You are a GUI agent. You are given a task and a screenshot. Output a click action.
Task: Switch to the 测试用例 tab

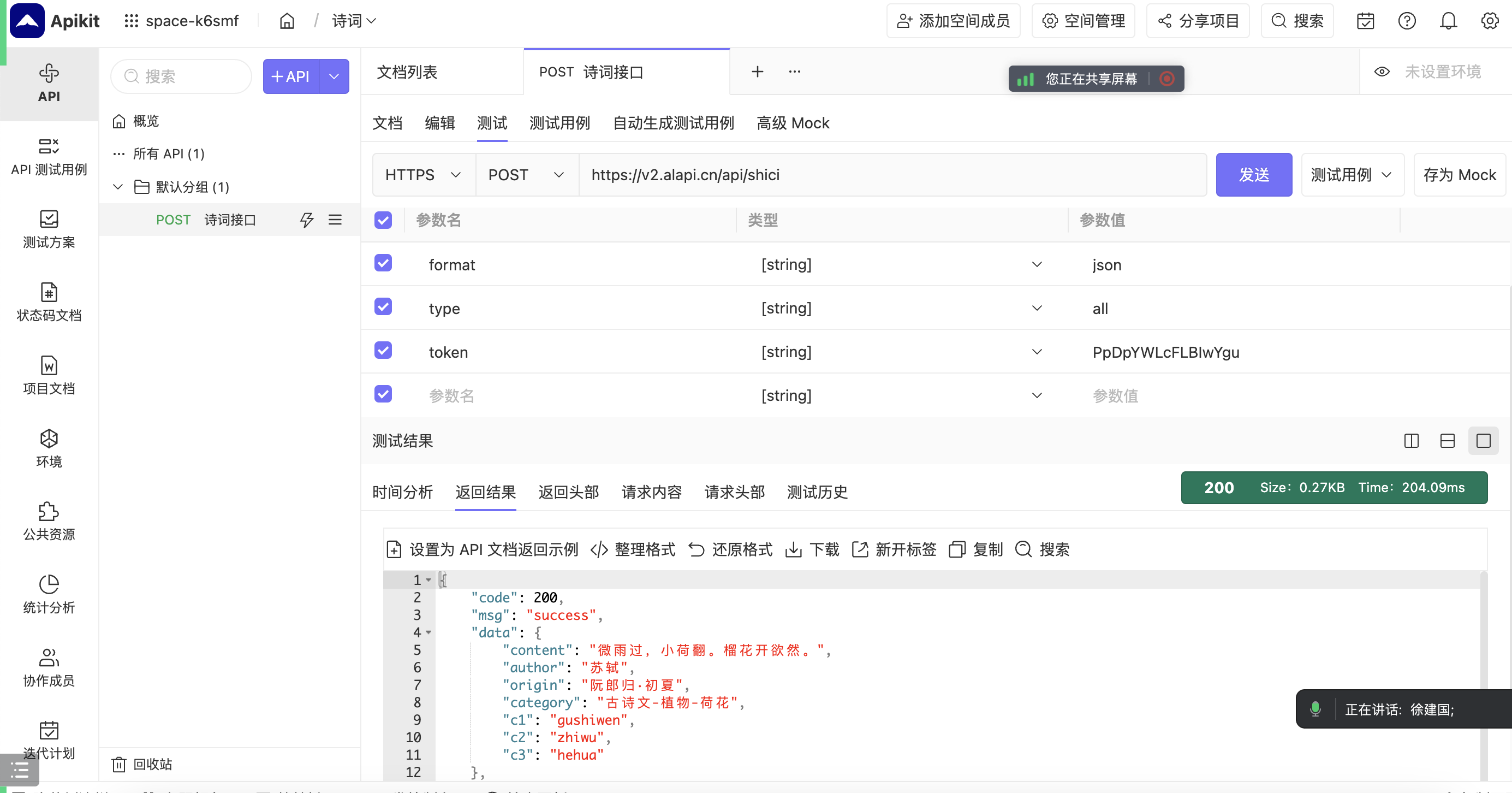tap(560, 123)
